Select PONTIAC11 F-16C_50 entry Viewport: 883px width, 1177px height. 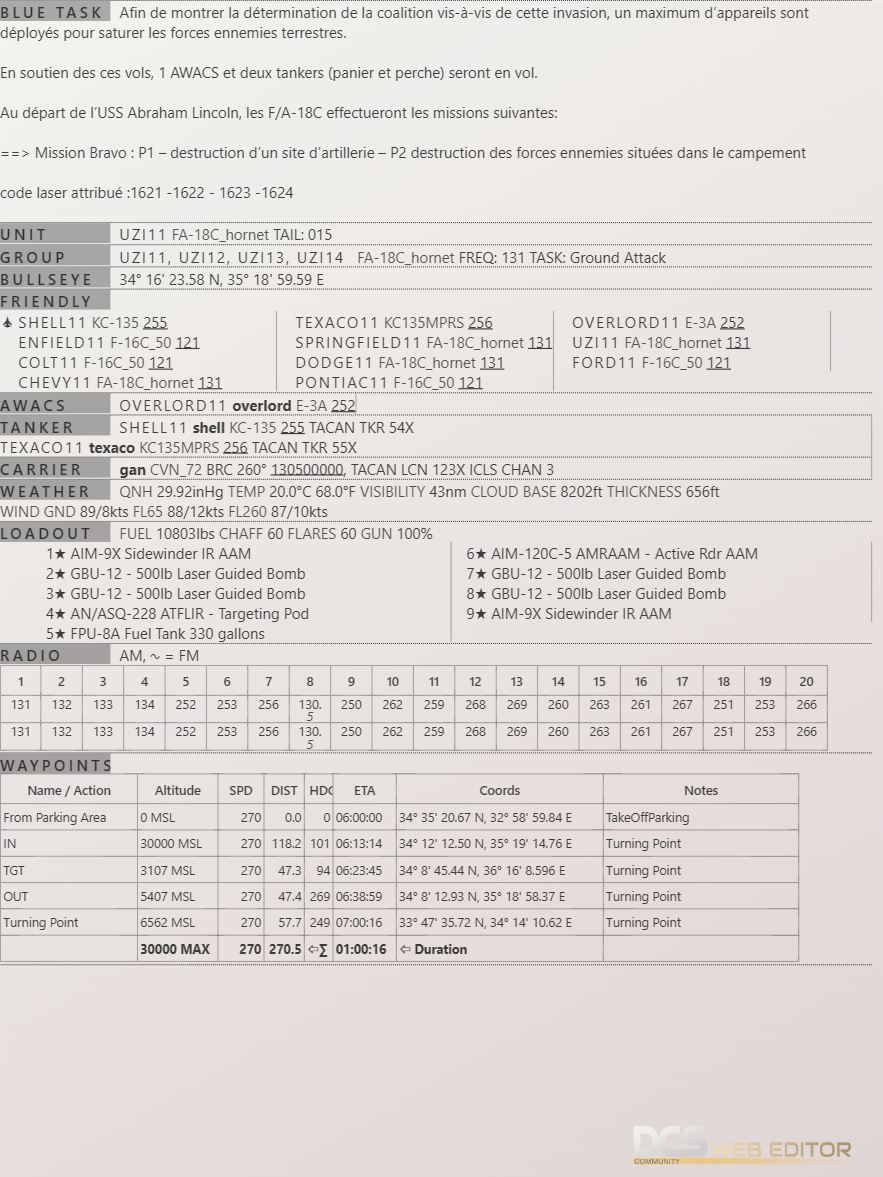click(389, 383)
